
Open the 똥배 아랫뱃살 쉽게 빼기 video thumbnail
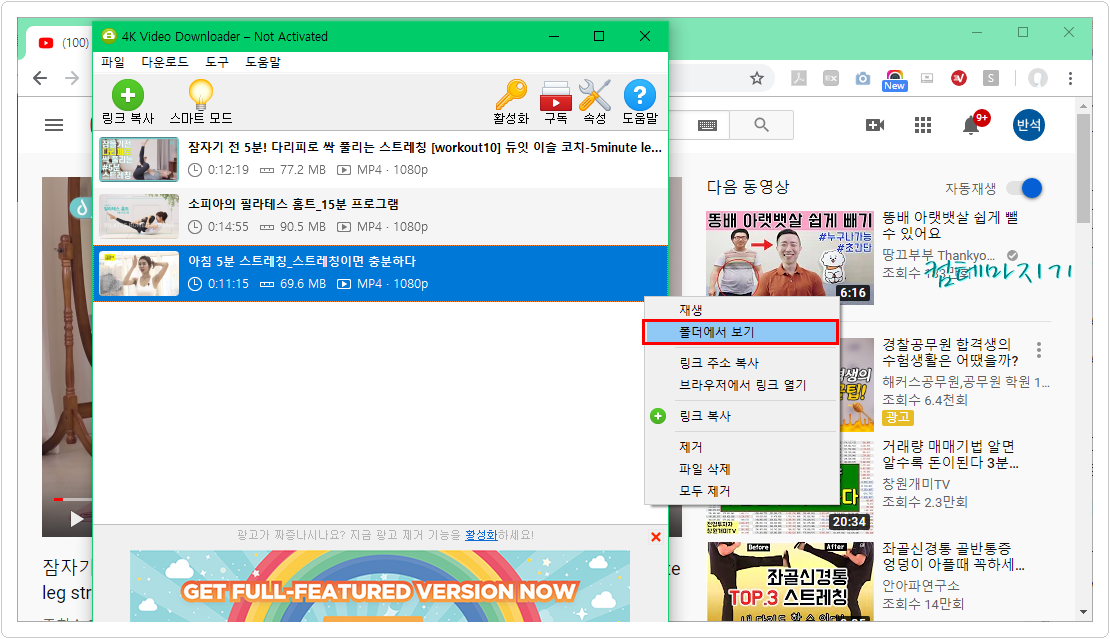[789, 258]
